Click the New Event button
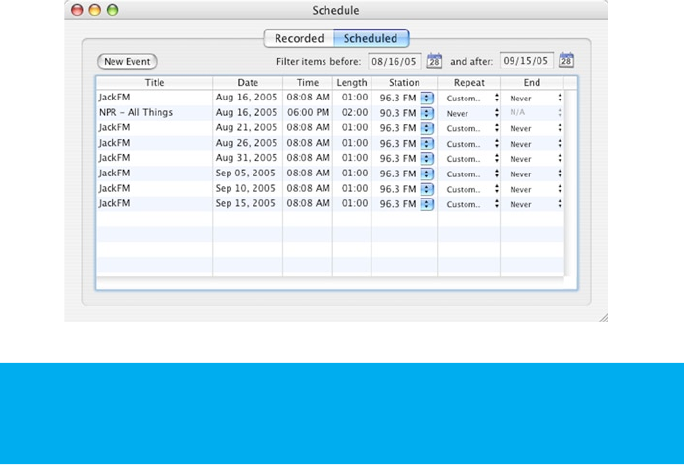The width and height of the screenshot is (684, 467). [x=127, y=62]
